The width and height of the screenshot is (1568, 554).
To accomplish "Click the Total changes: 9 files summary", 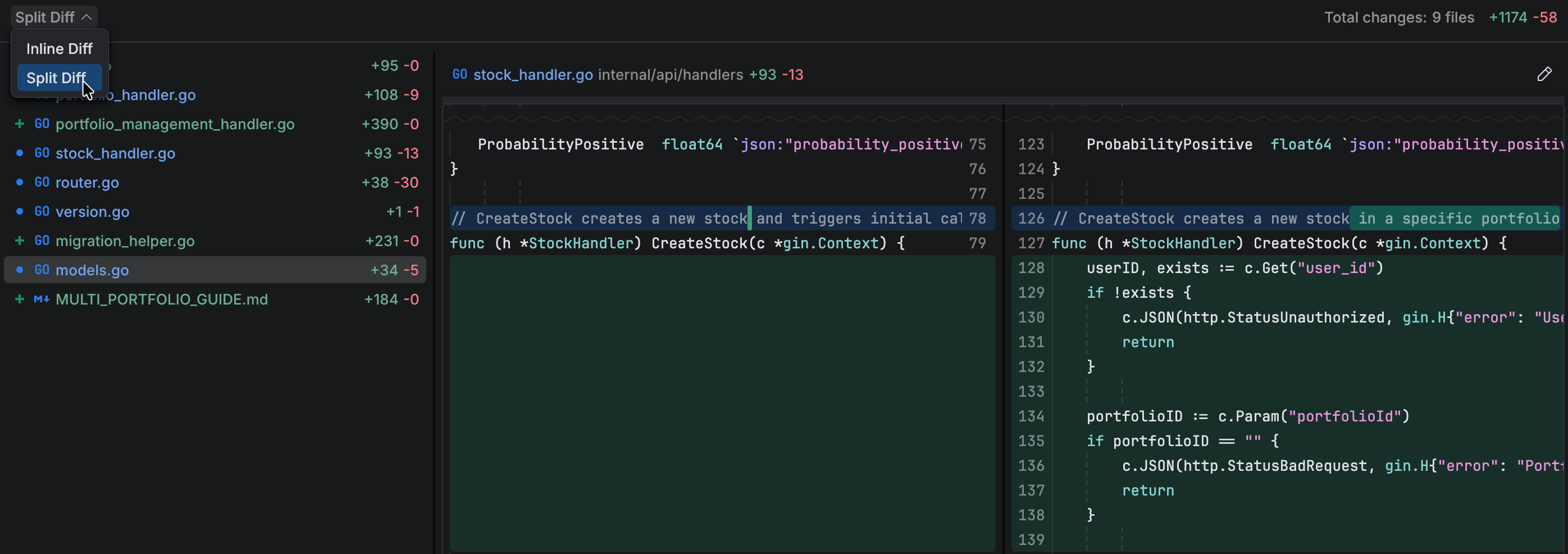I will point(1399,17).
